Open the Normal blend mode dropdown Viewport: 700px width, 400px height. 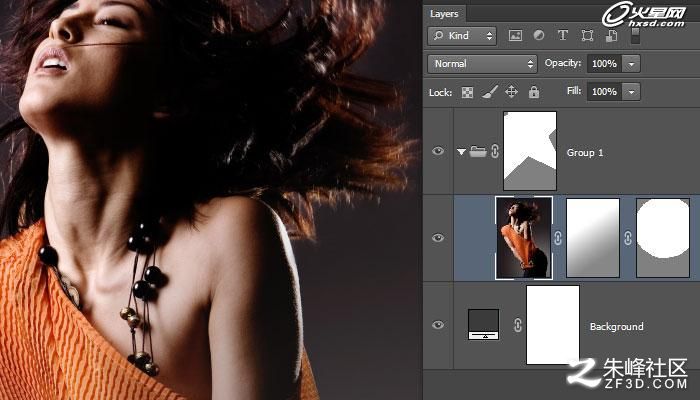tap(482, 64)
